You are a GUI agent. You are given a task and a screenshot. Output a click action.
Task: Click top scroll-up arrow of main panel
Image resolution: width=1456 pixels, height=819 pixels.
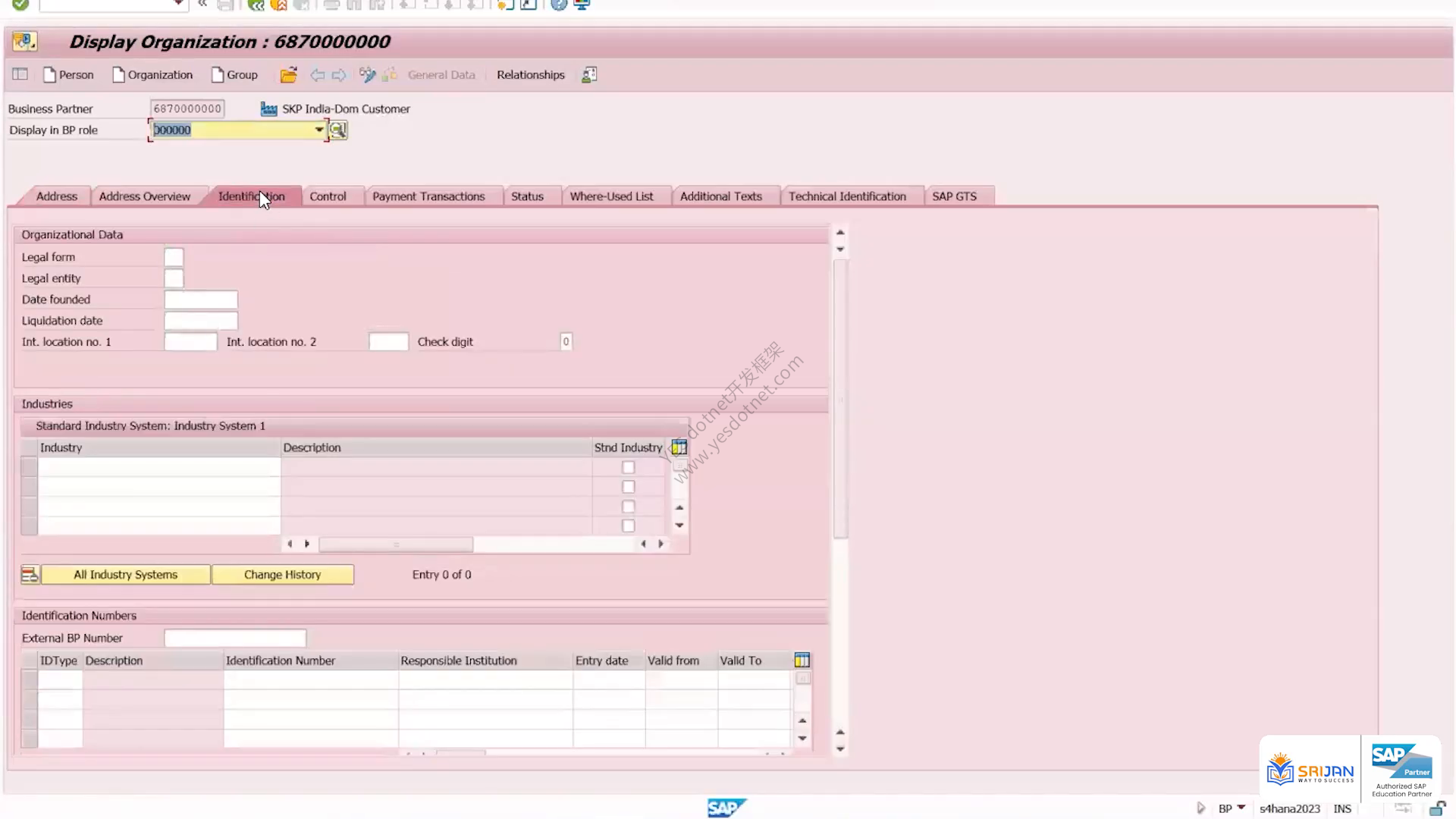point(840,233)
